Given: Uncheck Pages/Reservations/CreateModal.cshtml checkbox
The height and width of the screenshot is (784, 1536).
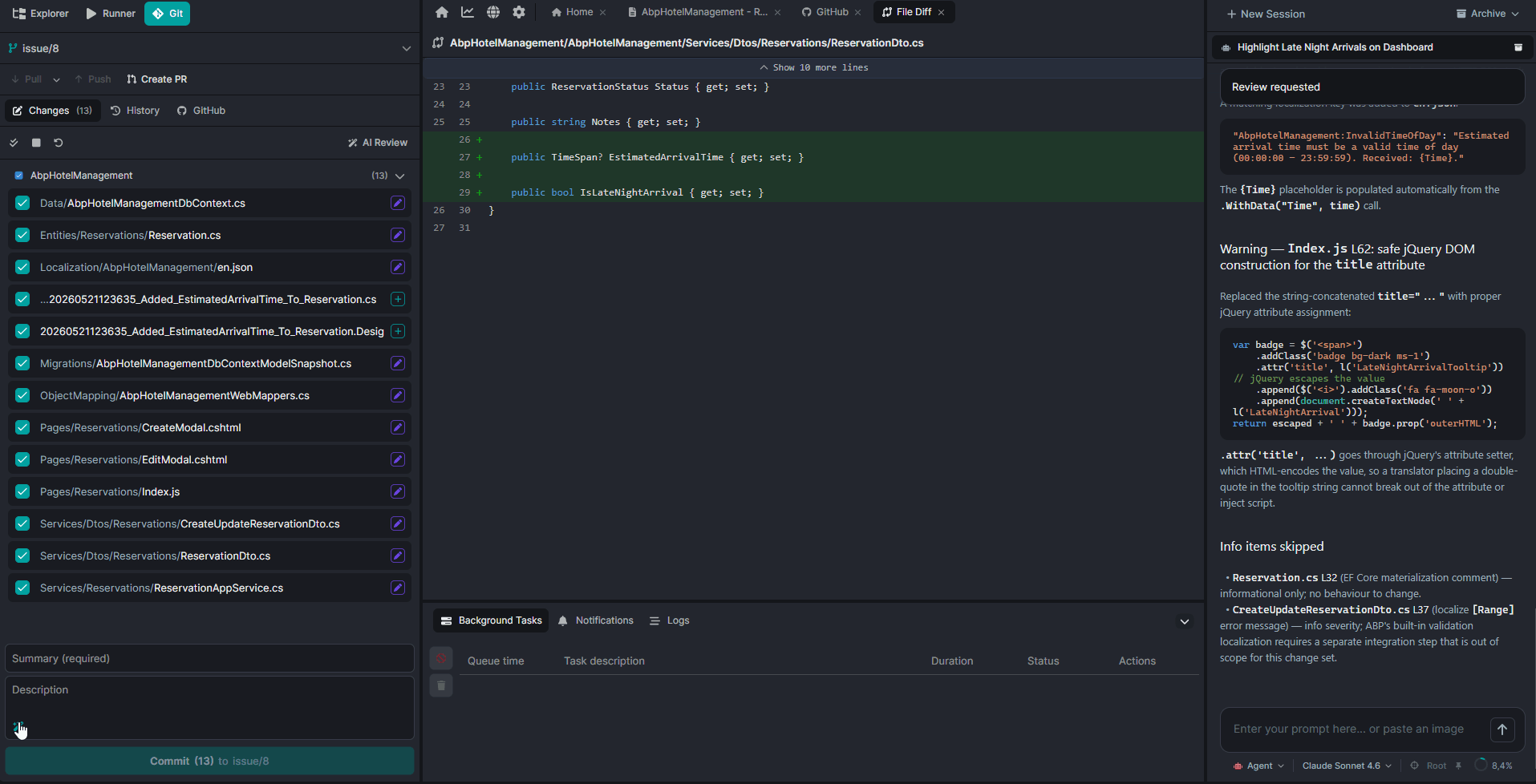Looking at the screenshot, I should click(22, 427).
